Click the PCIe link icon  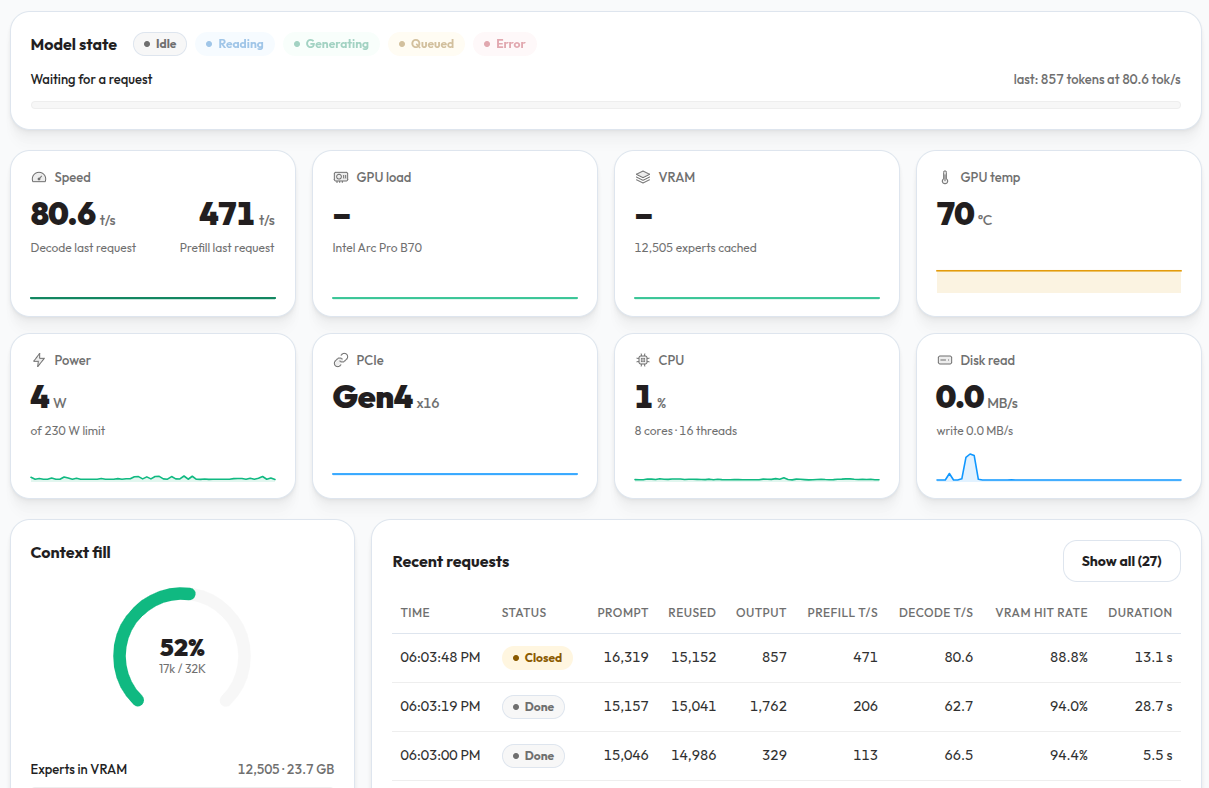[x=340, y=360]
